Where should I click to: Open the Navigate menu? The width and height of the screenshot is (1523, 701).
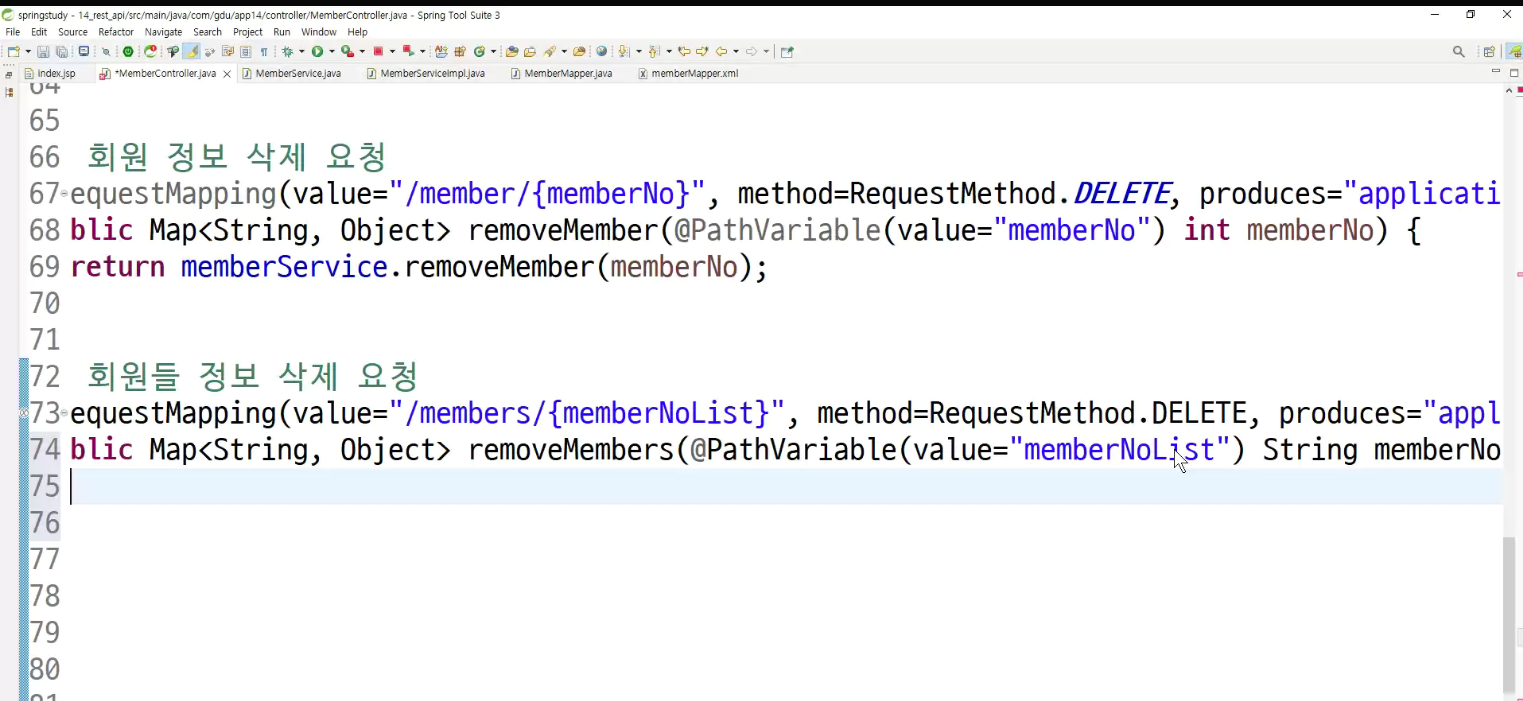pos(164,32)
